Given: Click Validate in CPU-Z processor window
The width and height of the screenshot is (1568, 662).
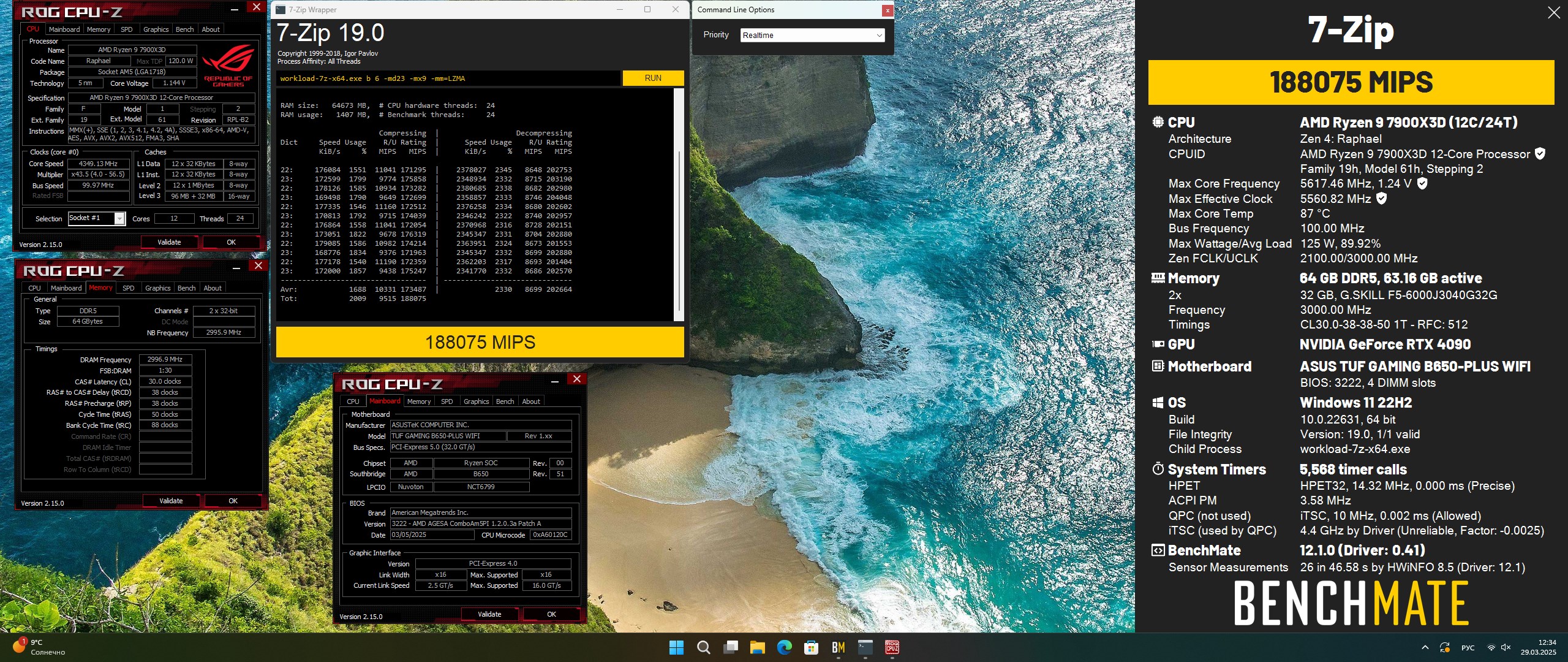Looking at the screenshot, I should point(169,242).
